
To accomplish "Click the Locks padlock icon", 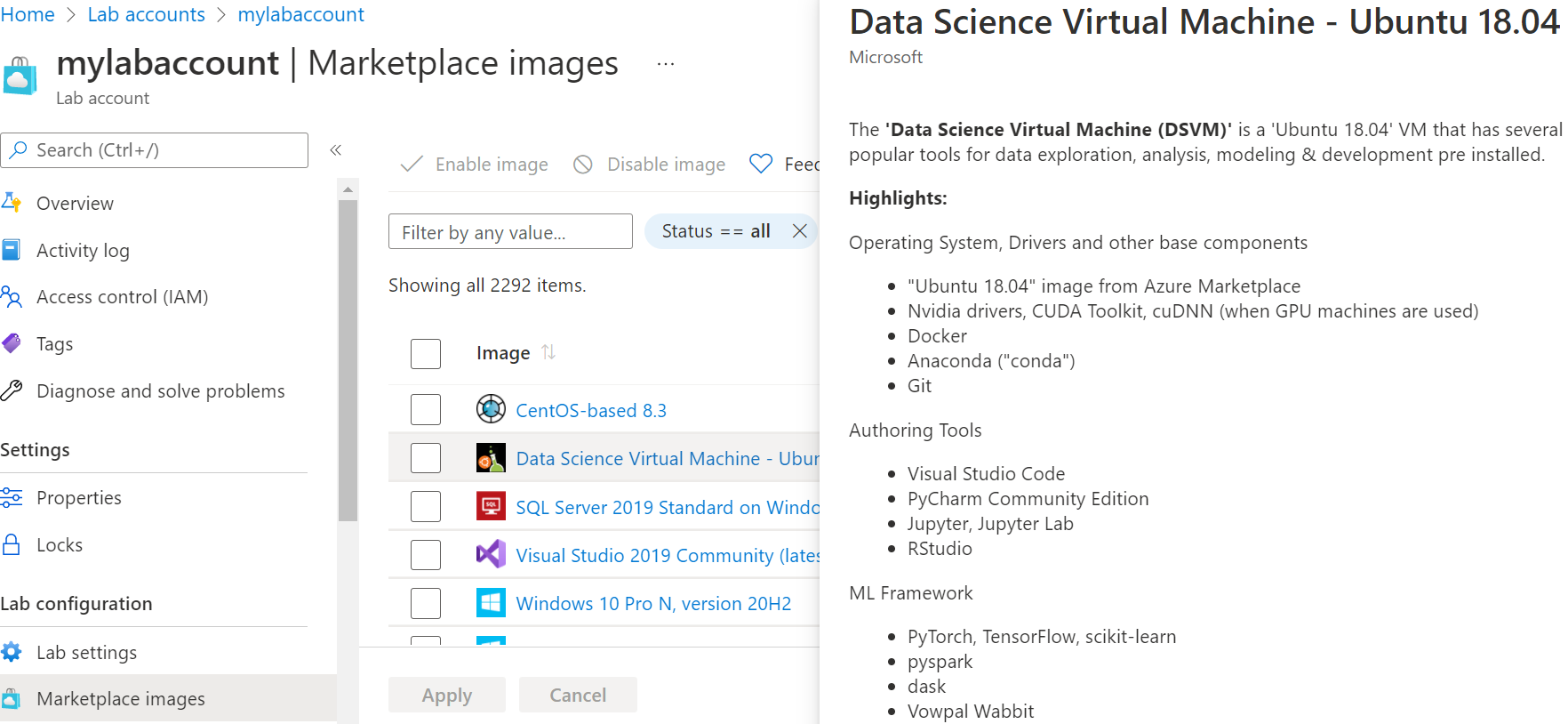I will (x=12, y=544).
